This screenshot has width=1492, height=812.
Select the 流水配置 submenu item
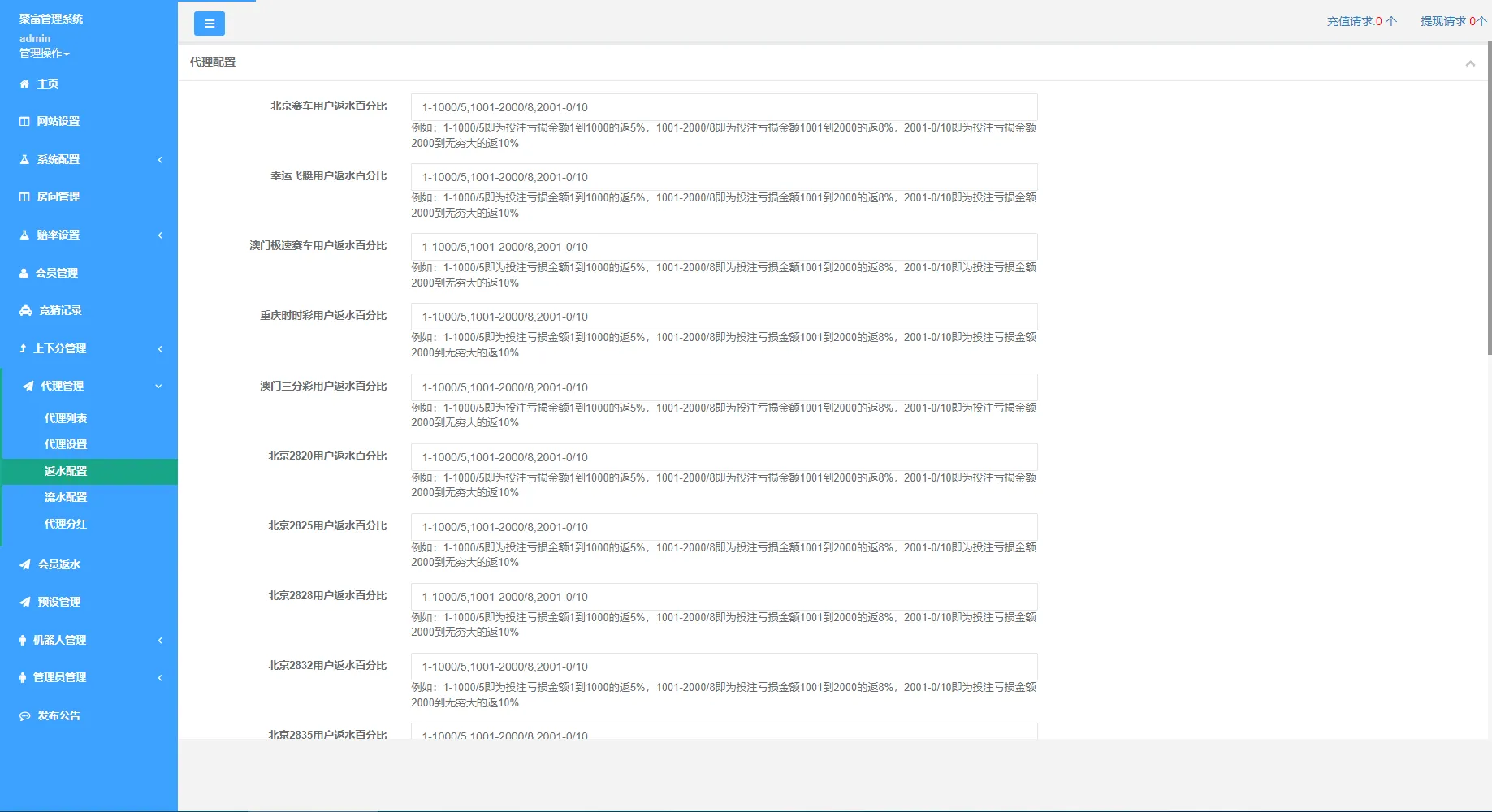click(x=66, y=497)
